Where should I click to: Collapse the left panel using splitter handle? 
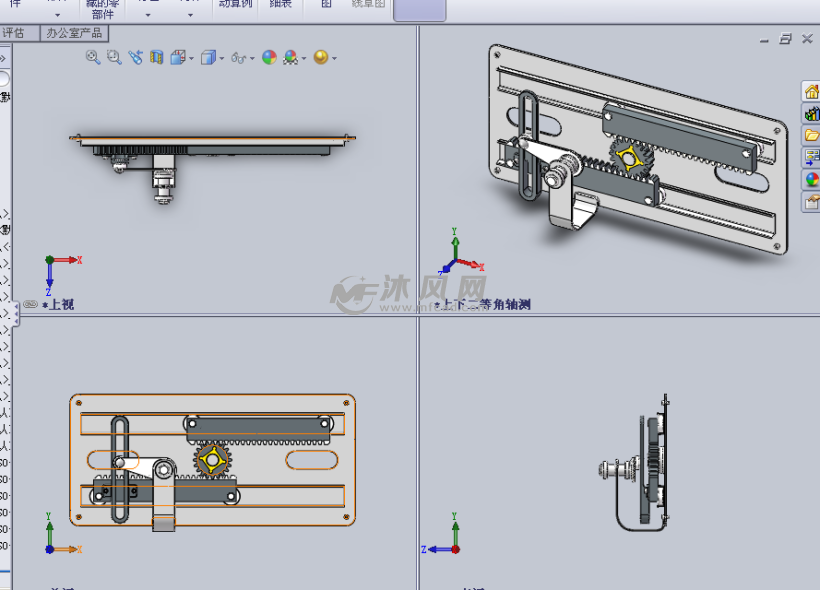[x=16, y=314]
